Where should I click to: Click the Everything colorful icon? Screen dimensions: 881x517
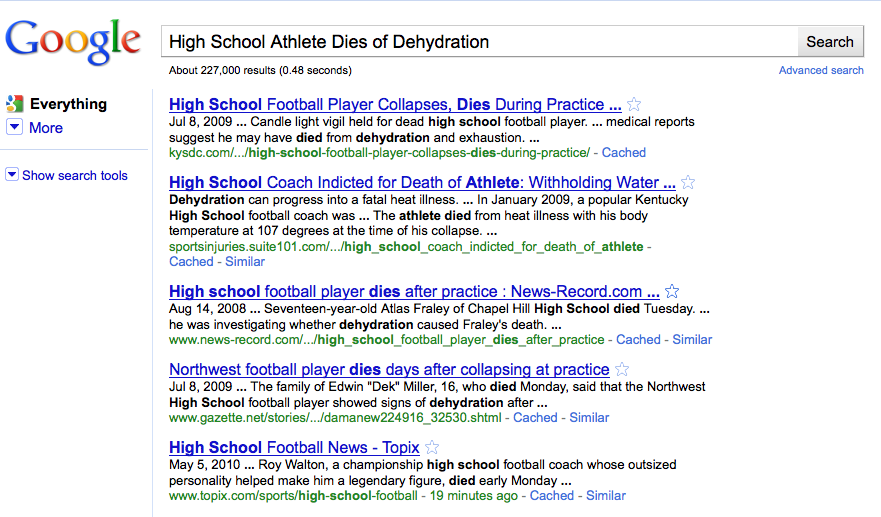point(15,104)
